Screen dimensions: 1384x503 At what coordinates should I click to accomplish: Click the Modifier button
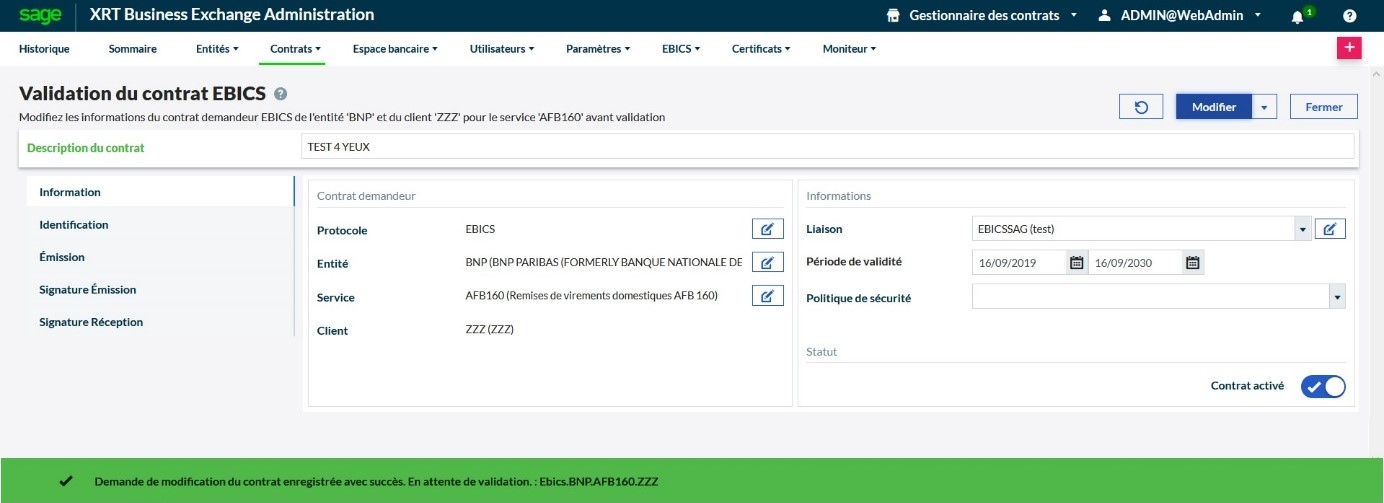click(x=1214, y=107)
